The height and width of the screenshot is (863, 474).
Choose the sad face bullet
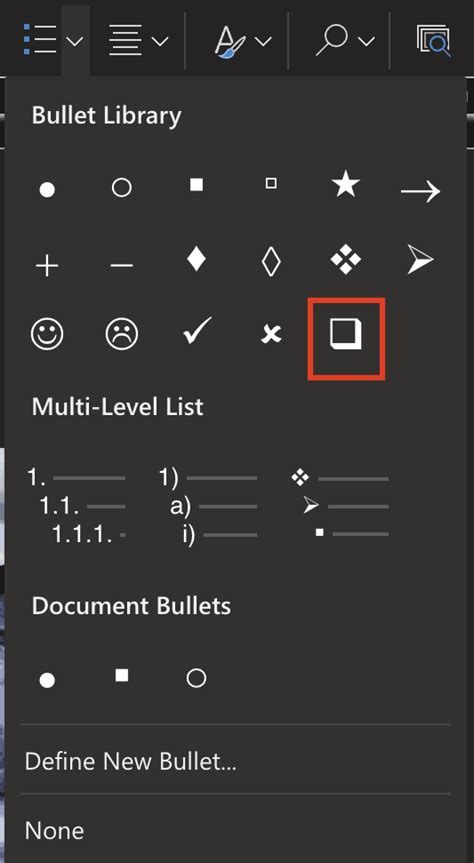122,334
